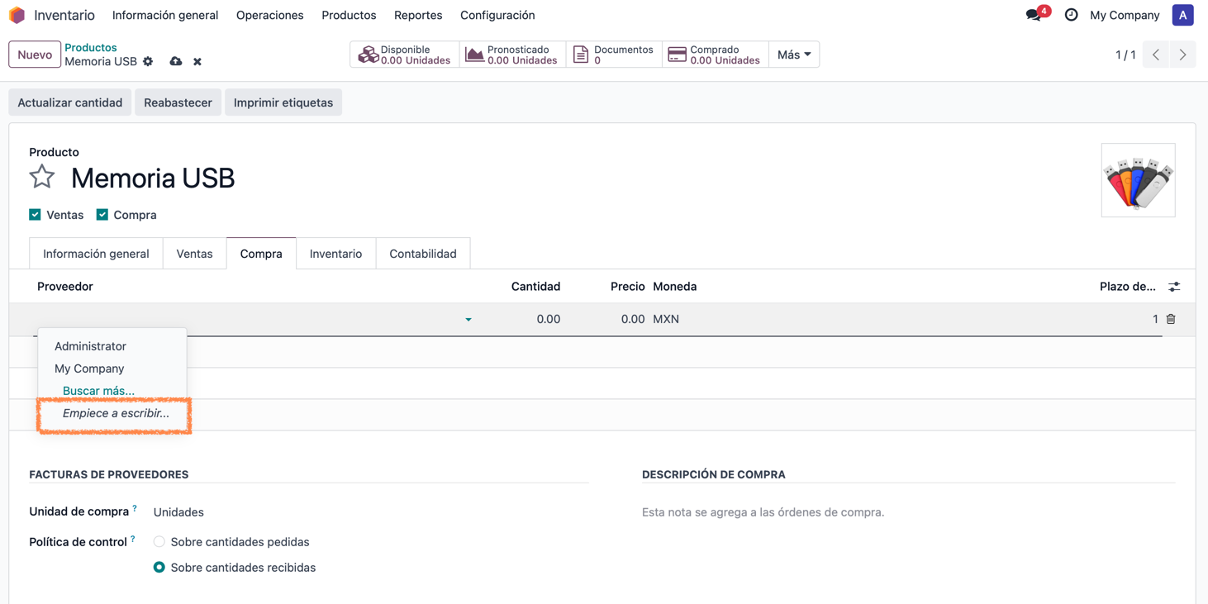Click the MXN currency cell
1208x604 pixels.
click(666, 319)
